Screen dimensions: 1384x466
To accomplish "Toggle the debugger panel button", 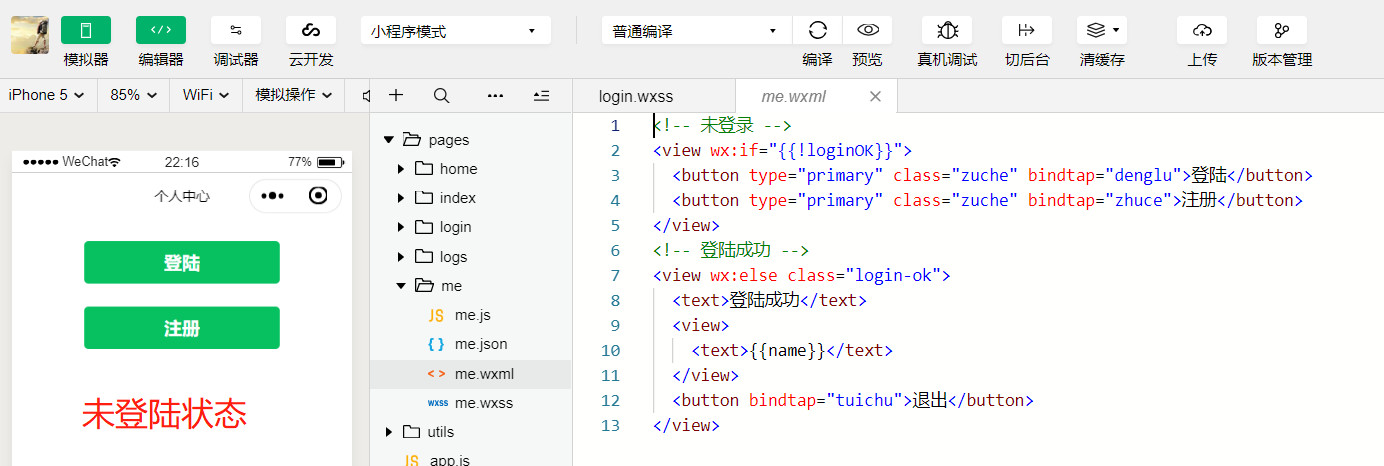I will (236, 30).
